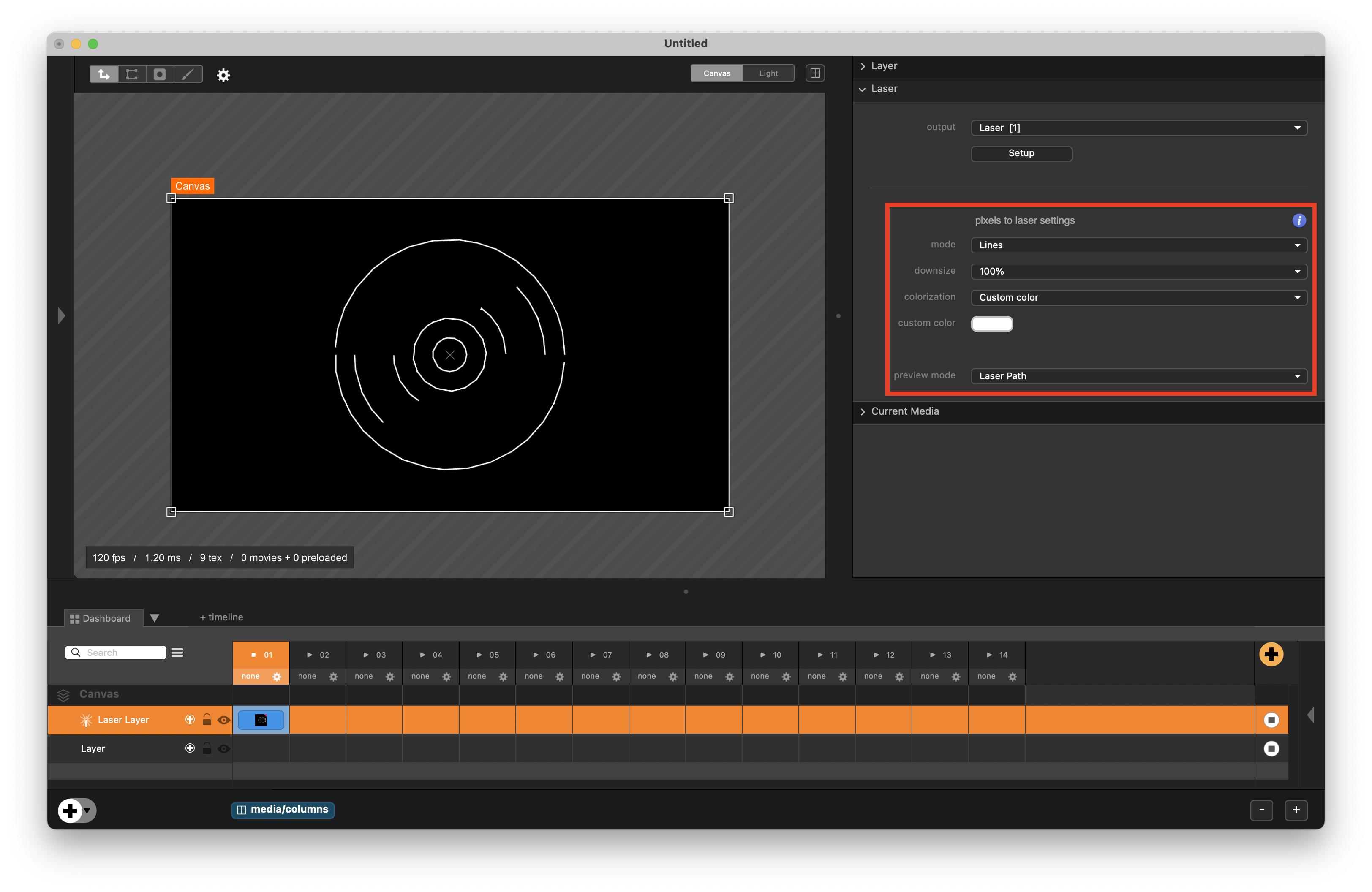This screenshot has height=892, width=1372.
Task: Expand the Current Media section
Action: click(904, 411)
